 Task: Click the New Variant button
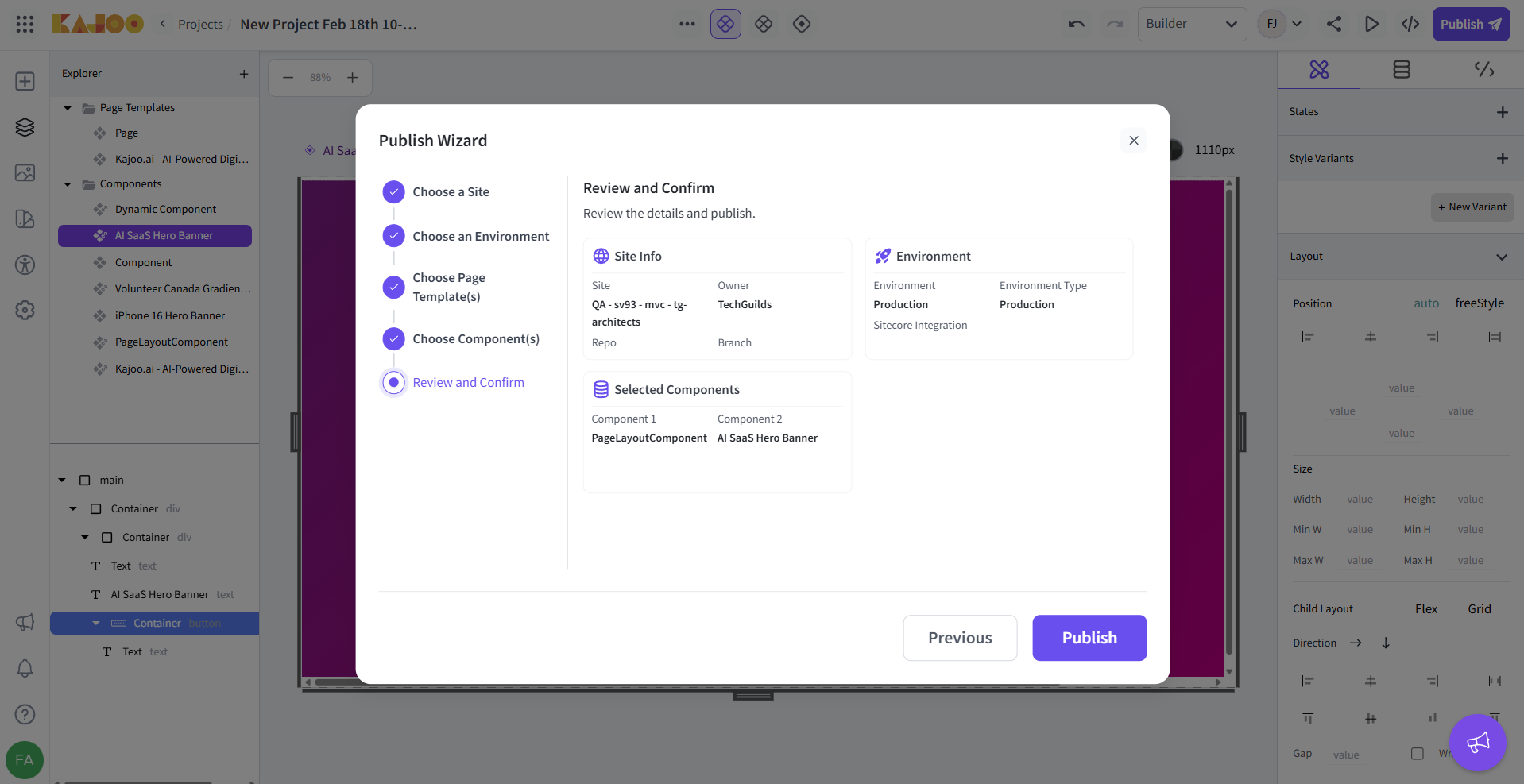[1472, 207]
